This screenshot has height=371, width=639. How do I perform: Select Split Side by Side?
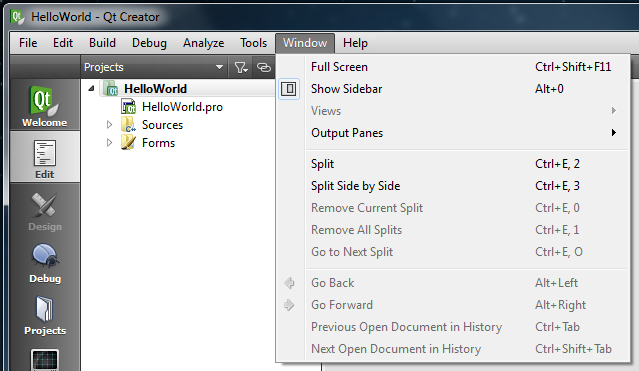tap(453, 186)
